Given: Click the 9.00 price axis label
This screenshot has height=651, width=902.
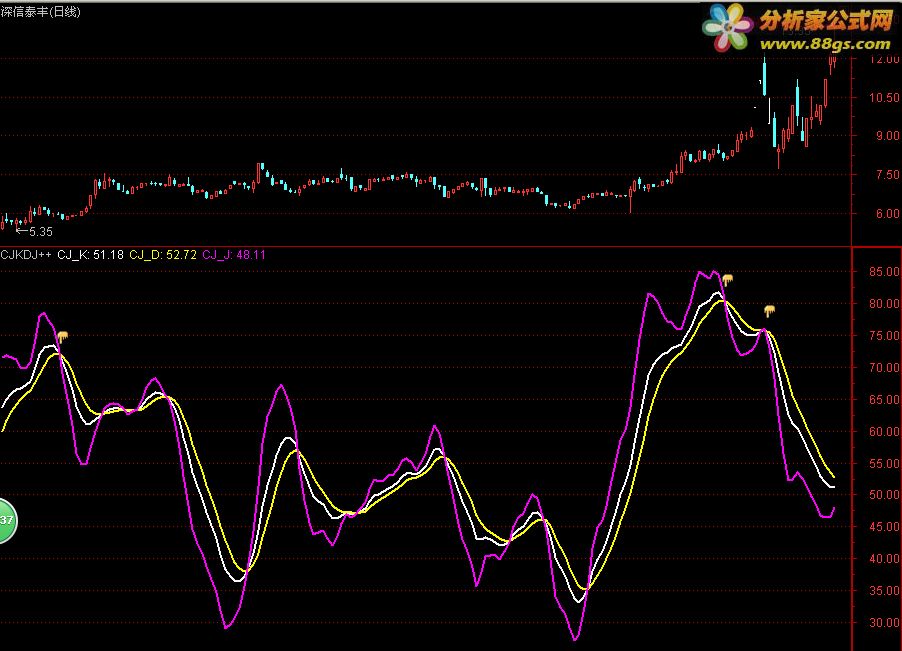Looking at the screenshot, I should point(888,136).
